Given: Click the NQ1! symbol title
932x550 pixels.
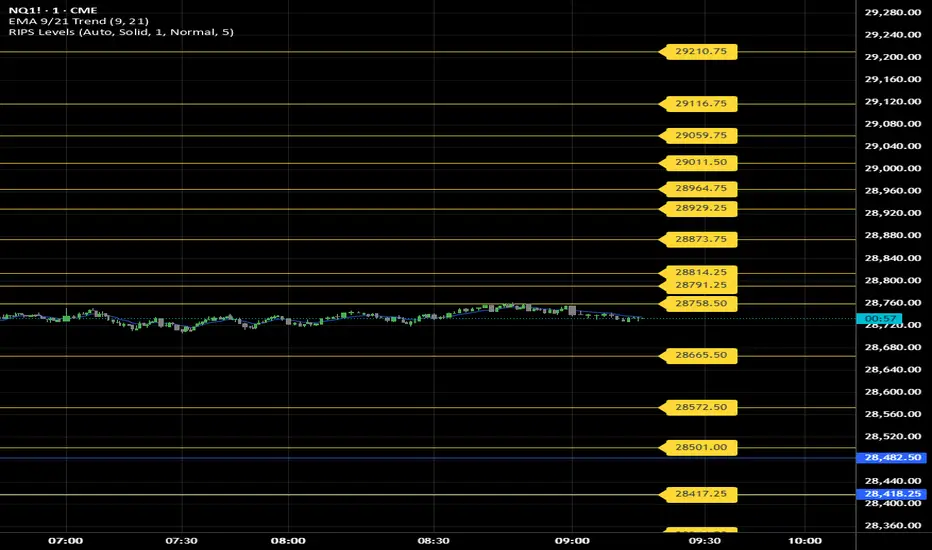Looking at the screenshot, I should coord(52,10).
